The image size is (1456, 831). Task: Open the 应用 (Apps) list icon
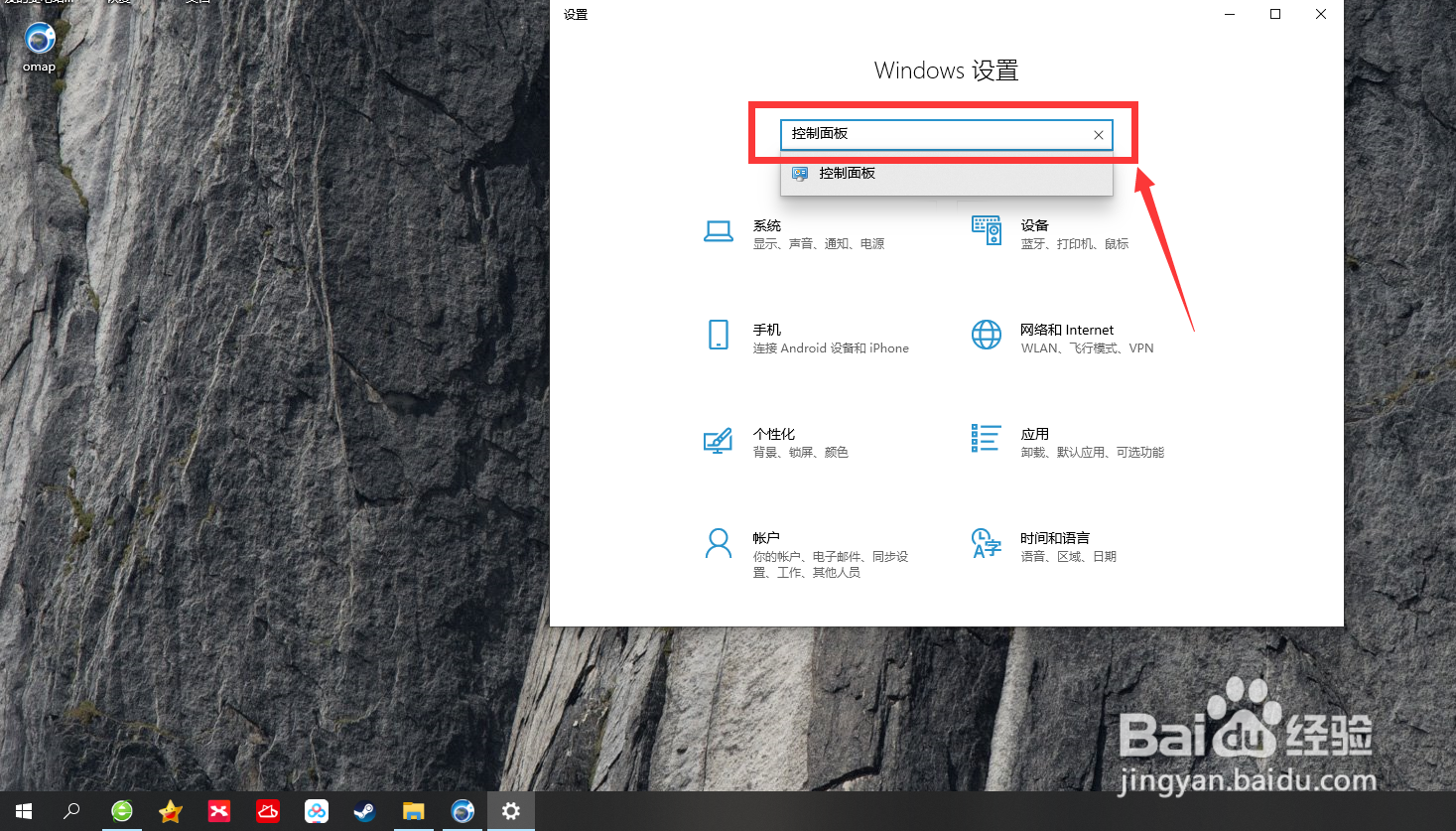pyautogui.click(x=986, y=438)
